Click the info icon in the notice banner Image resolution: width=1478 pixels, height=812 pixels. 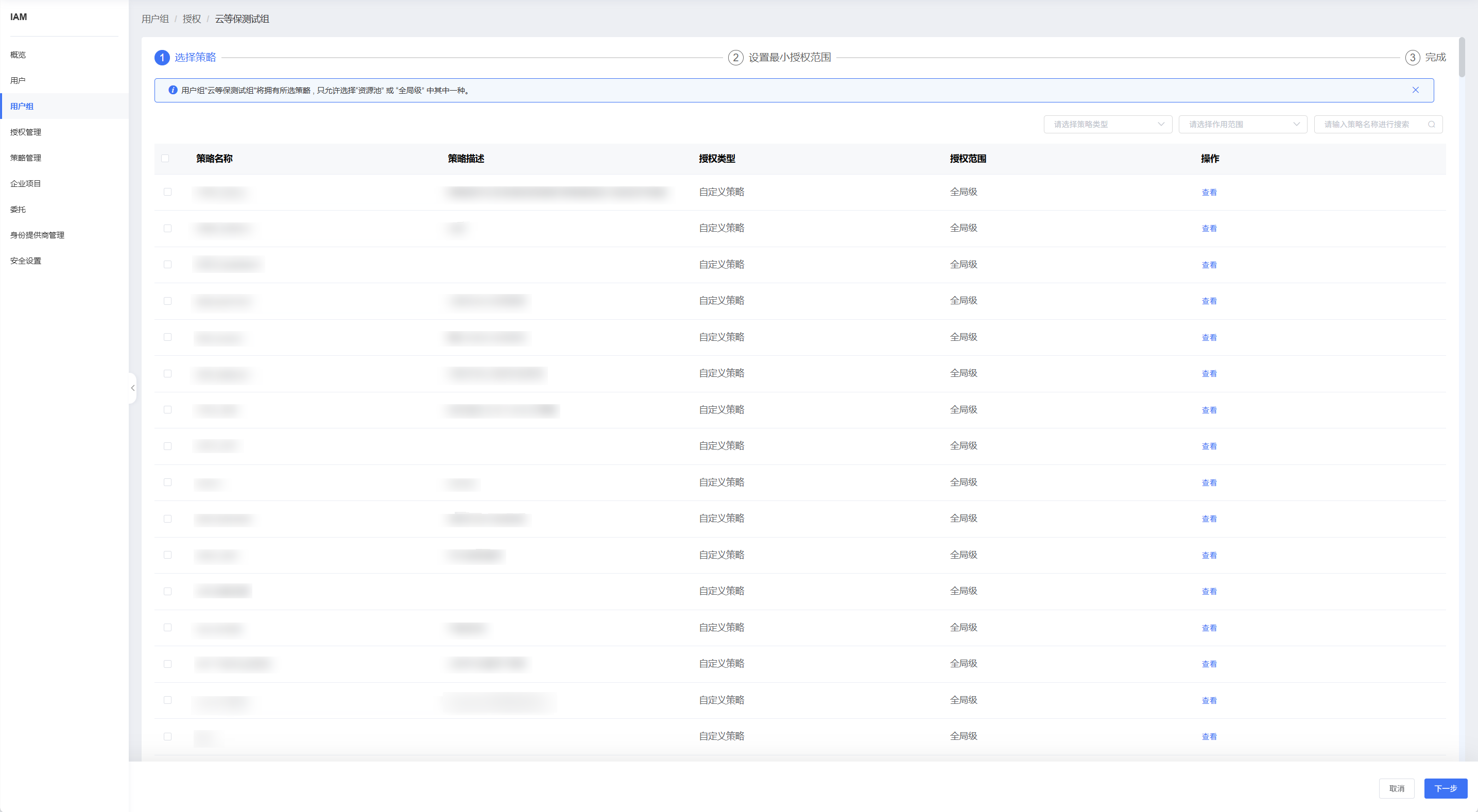coord(173,90)
